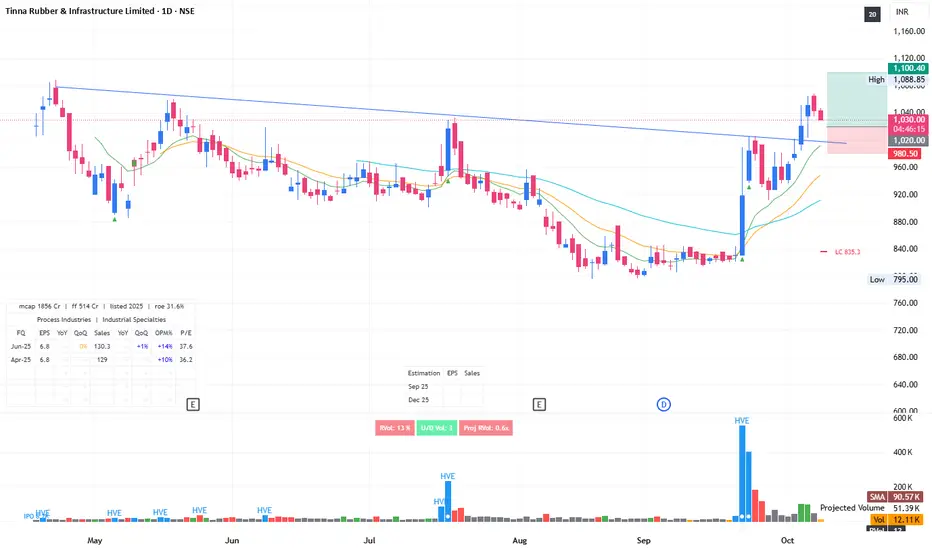Image resolution: width=932 pixels, height=550 pixels.
Task: Click the Jul label on time axis
Action: [370, 540]
